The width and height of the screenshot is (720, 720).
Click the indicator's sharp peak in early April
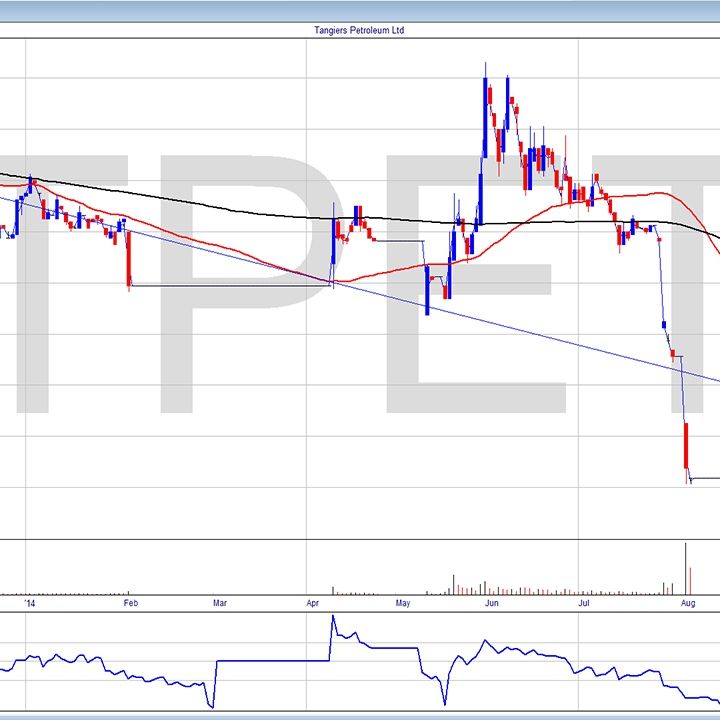coord(333,618)
